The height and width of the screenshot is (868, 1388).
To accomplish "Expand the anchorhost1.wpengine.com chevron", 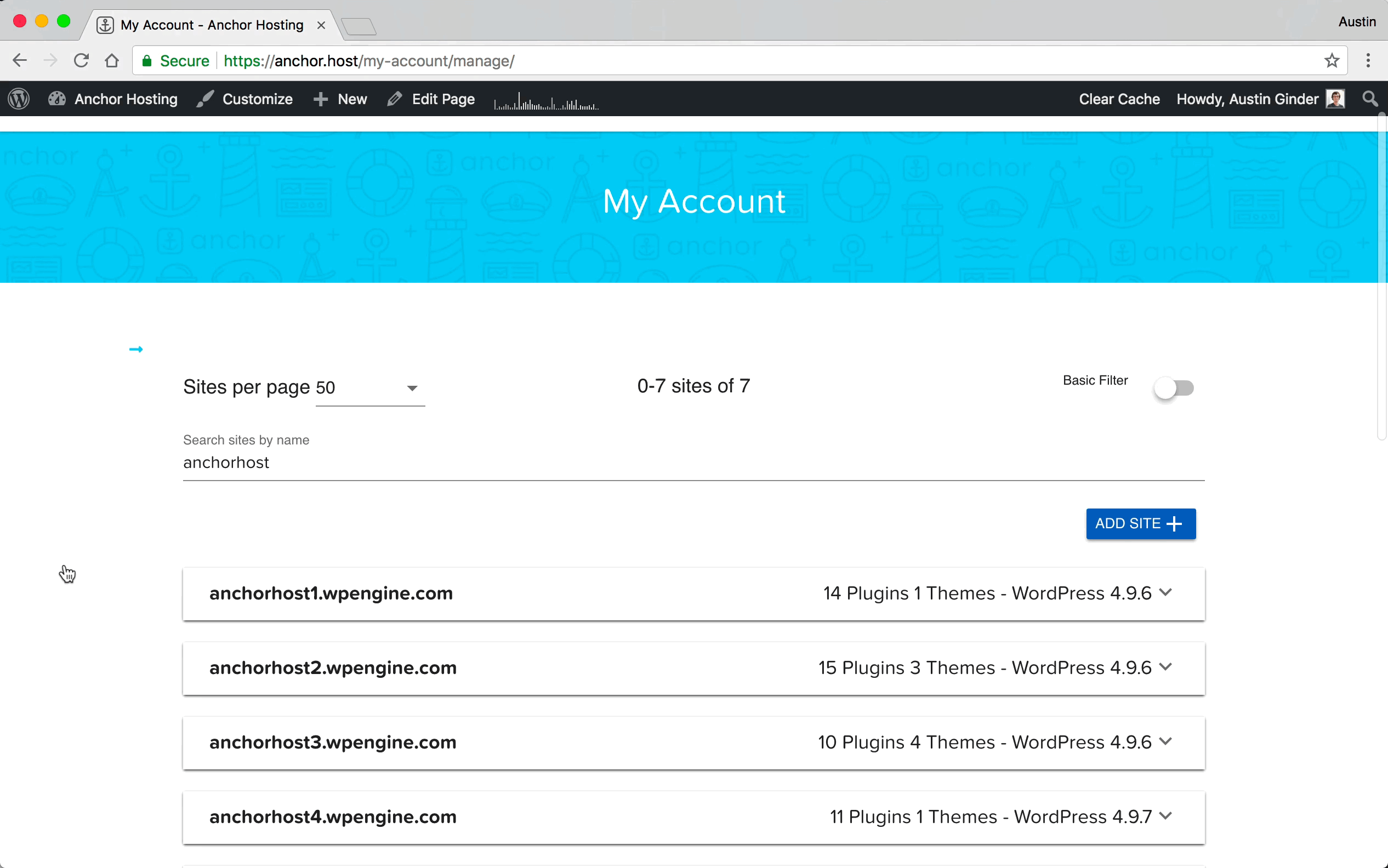I will pyautogui.click(x=1165, y=592).
